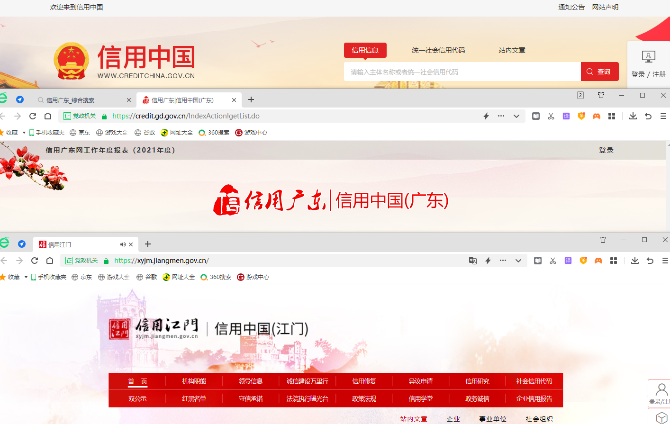Open the three-dots menu in Guangdong address bar
This screenshot has height=424, width=670.
click(501, 116)
